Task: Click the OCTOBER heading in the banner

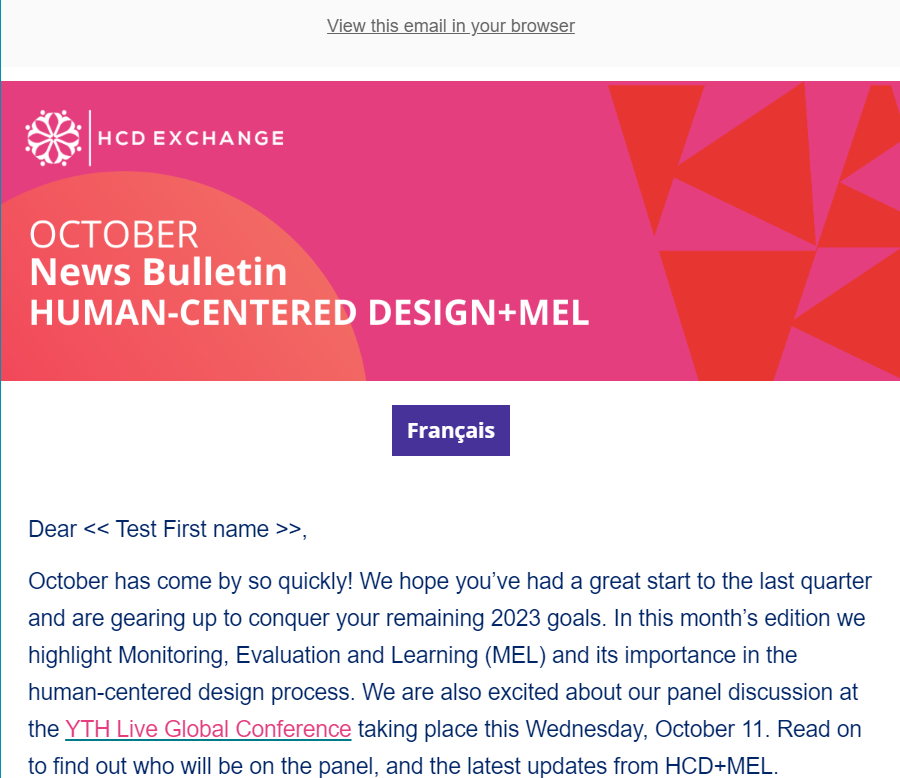Action: [x=114, y=235]
